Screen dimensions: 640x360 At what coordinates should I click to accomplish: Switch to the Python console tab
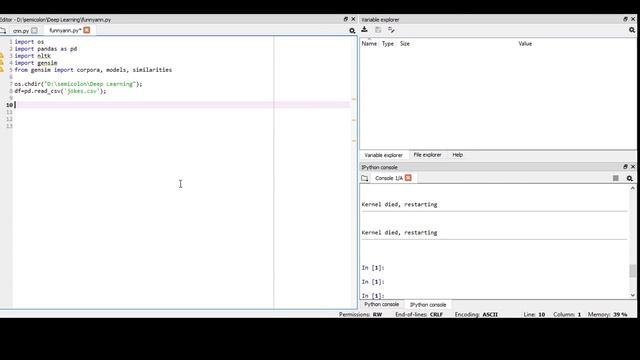(382, 304)
